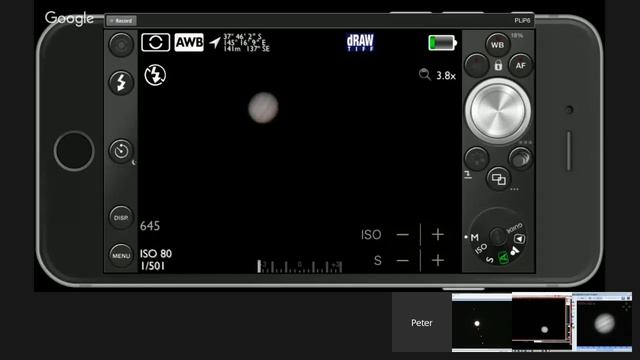
Task: Set mode dial to S
Action: coord(490,259)
